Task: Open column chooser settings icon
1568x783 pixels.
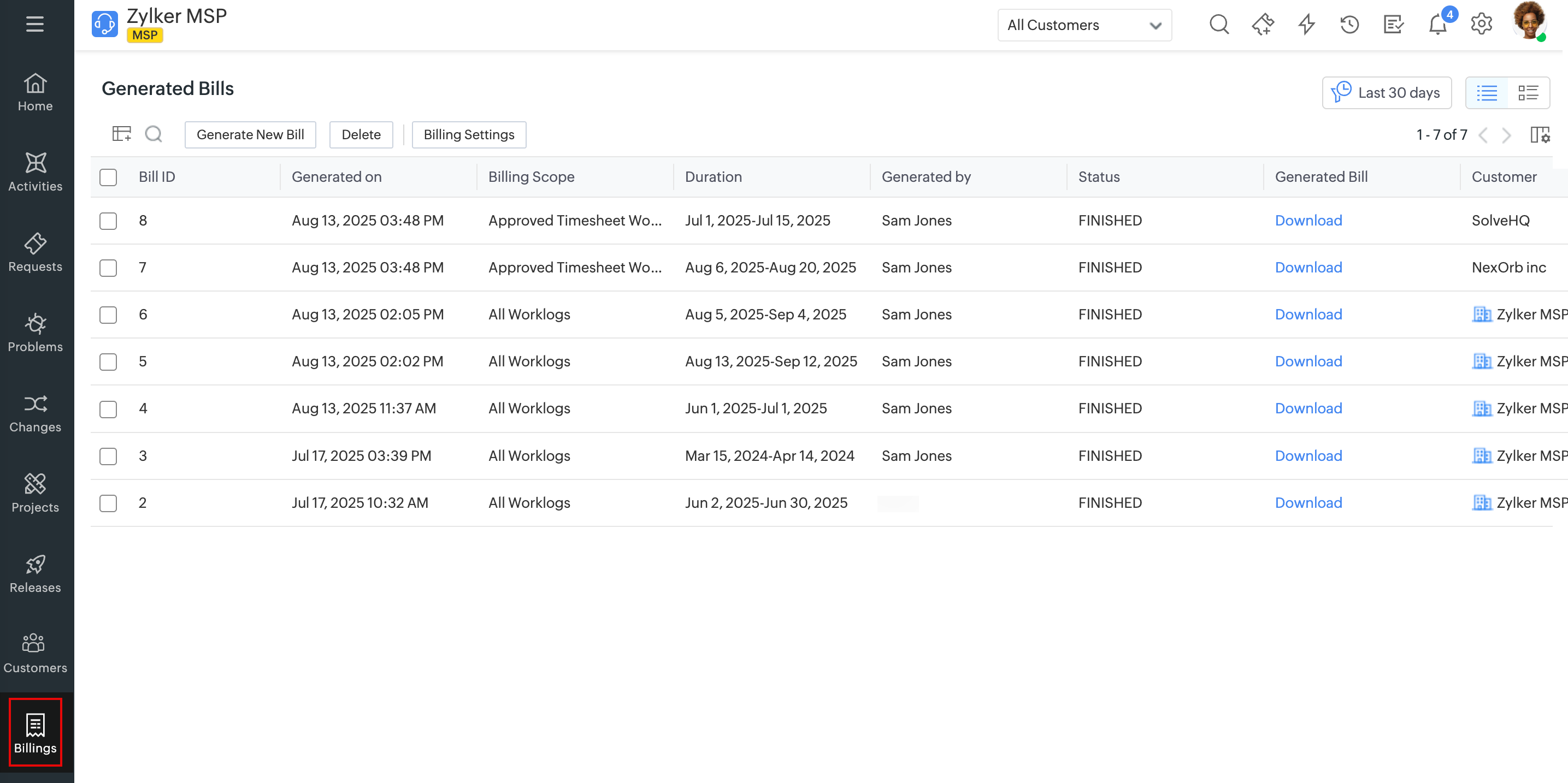Action: pos(1540,134)
